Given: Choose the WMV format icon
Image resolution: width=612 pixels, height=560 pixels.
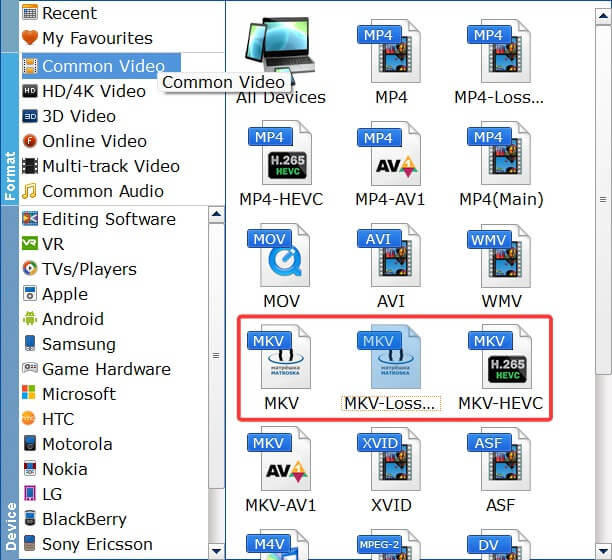Looking at the screenshot, I should point(500,255).
